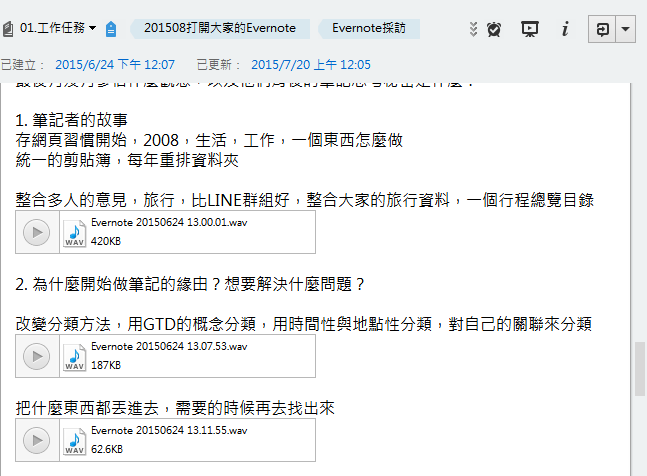
Task: Start presentation mode with the screen icon
Action: pyautogui.click(x=529, y=29)
